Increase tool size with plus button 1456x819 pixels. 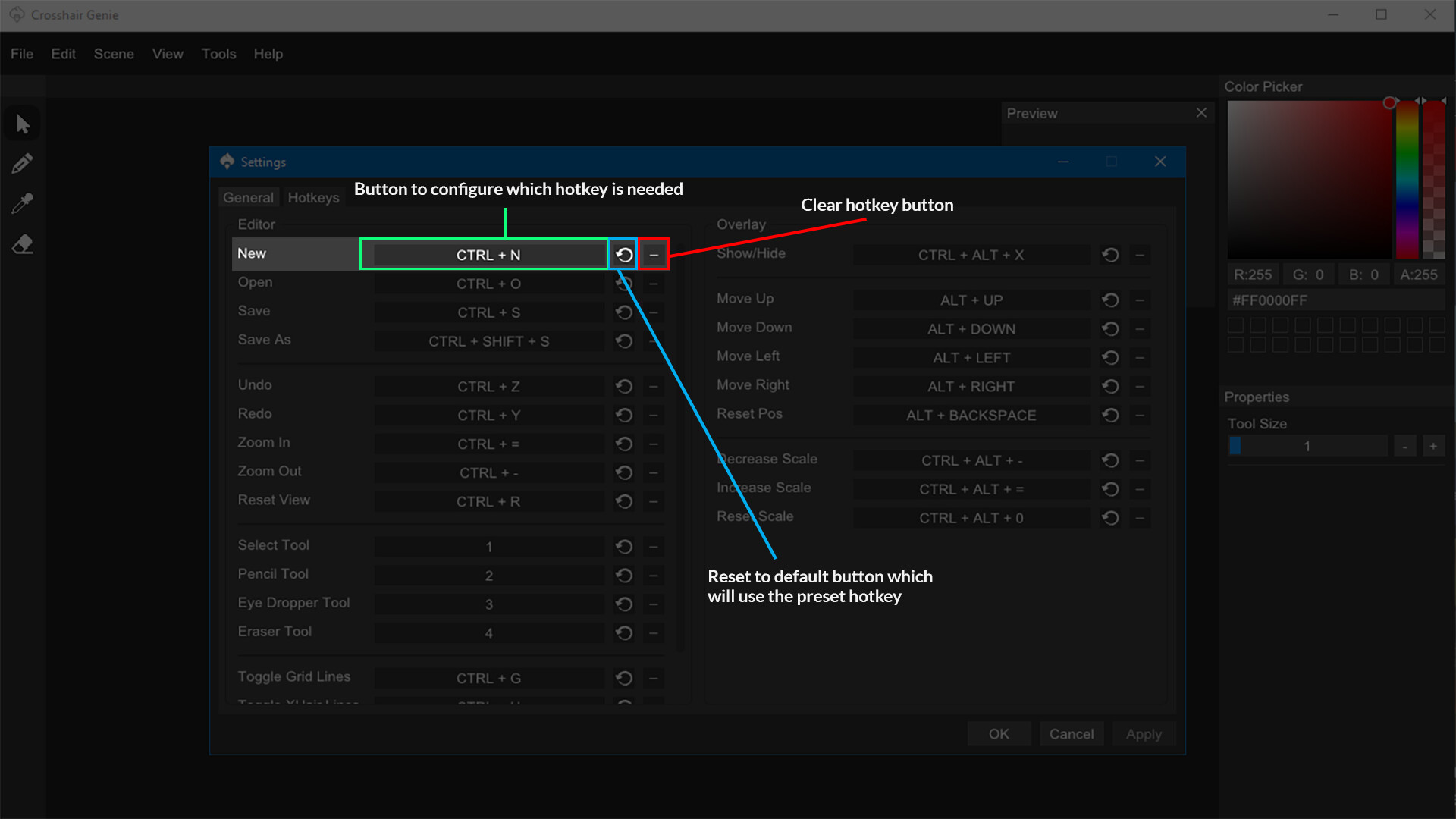1433,446
